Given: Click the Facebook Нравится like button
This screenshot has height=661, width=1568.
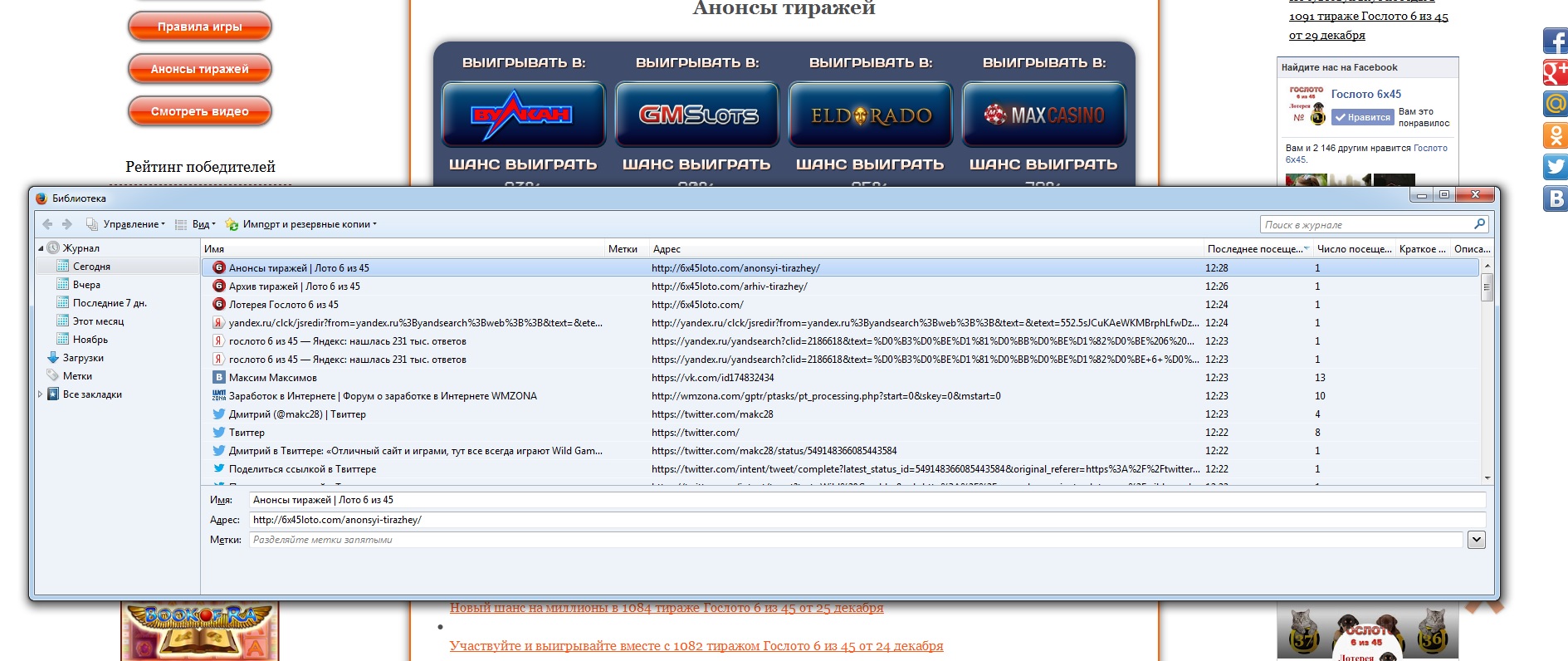Looking at the screenshot, I should point(1362,118).
